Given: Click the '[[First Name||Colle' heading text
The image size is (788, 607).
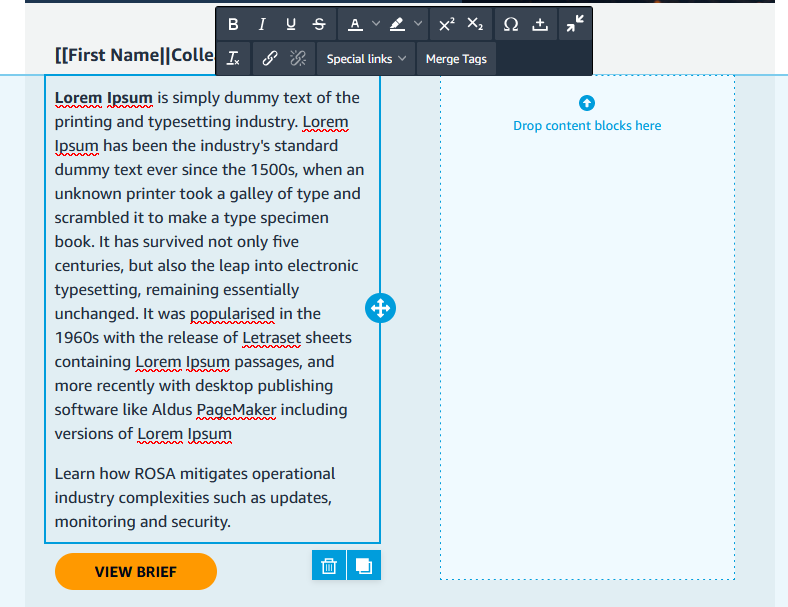Looking at the screenshot, I should [x=135, y=55].
